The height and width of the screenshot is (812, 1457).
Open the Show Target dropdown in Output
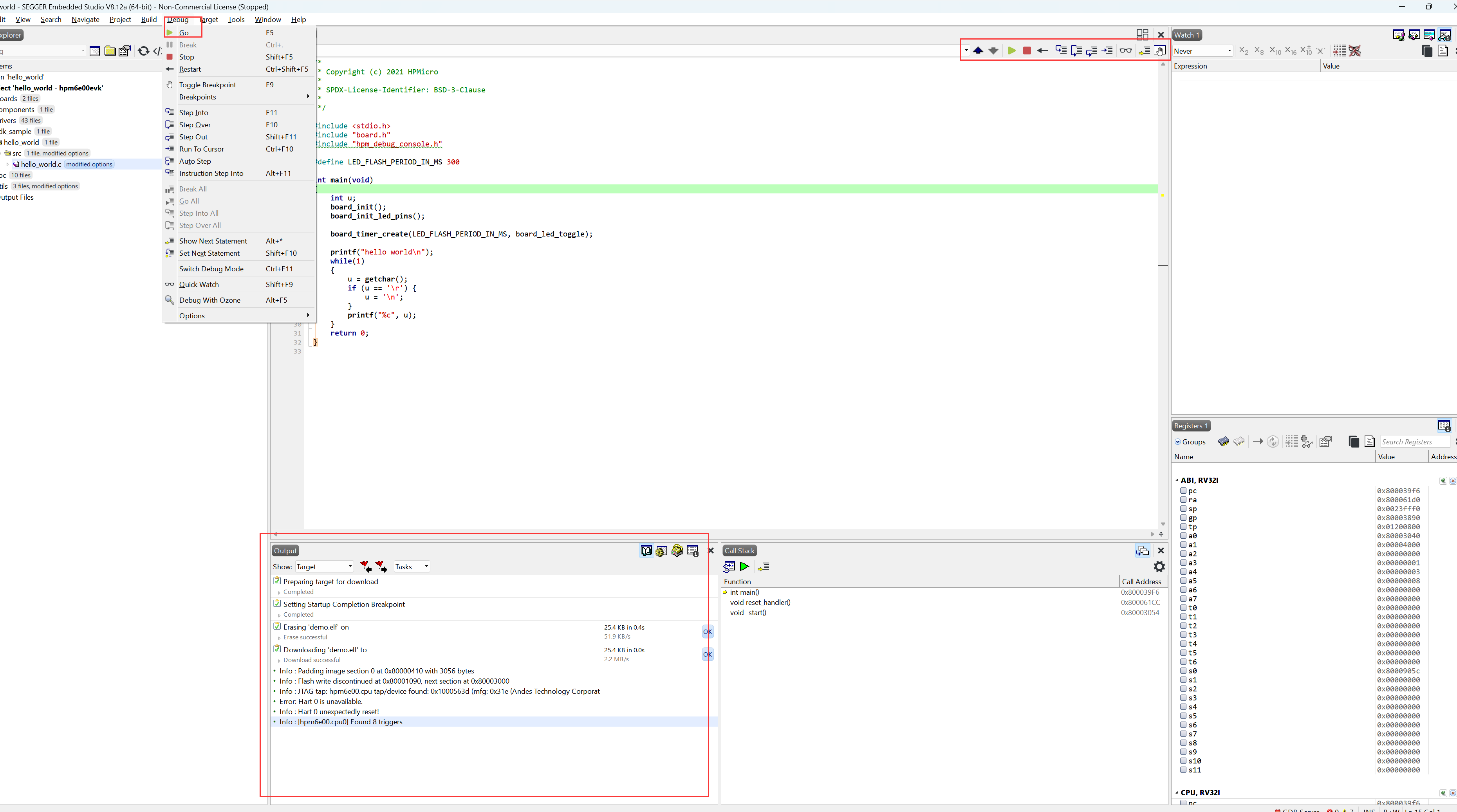pos(324,567)
